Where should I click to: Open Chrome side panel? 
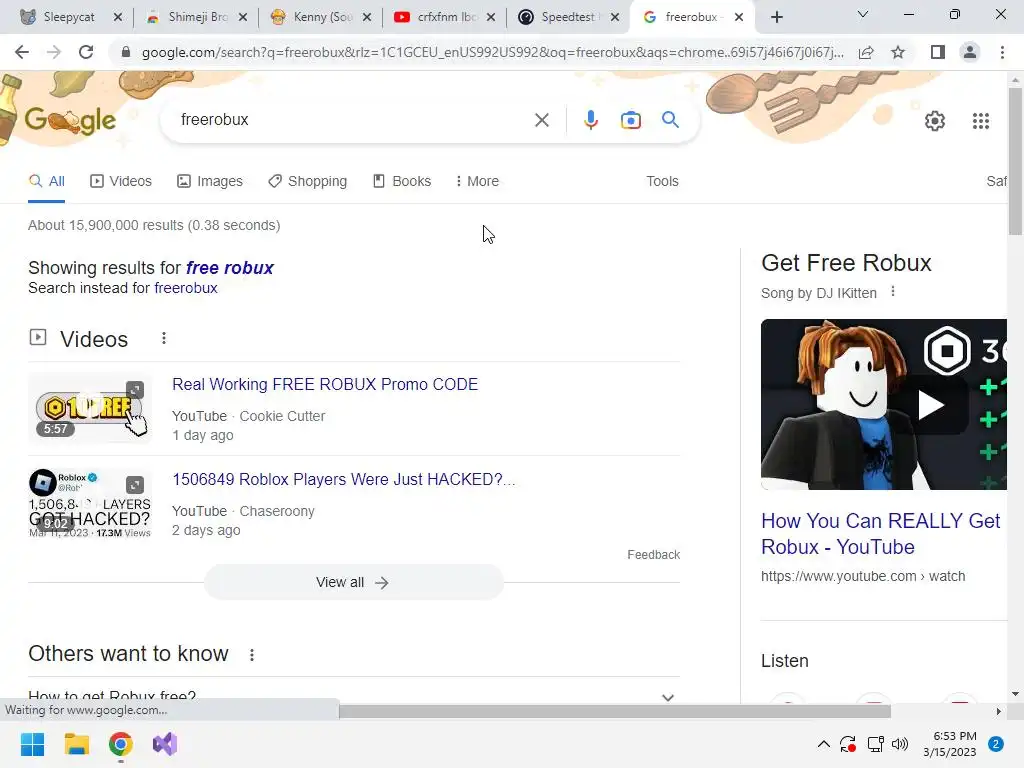pyautogui.click(x=938, y=52)
